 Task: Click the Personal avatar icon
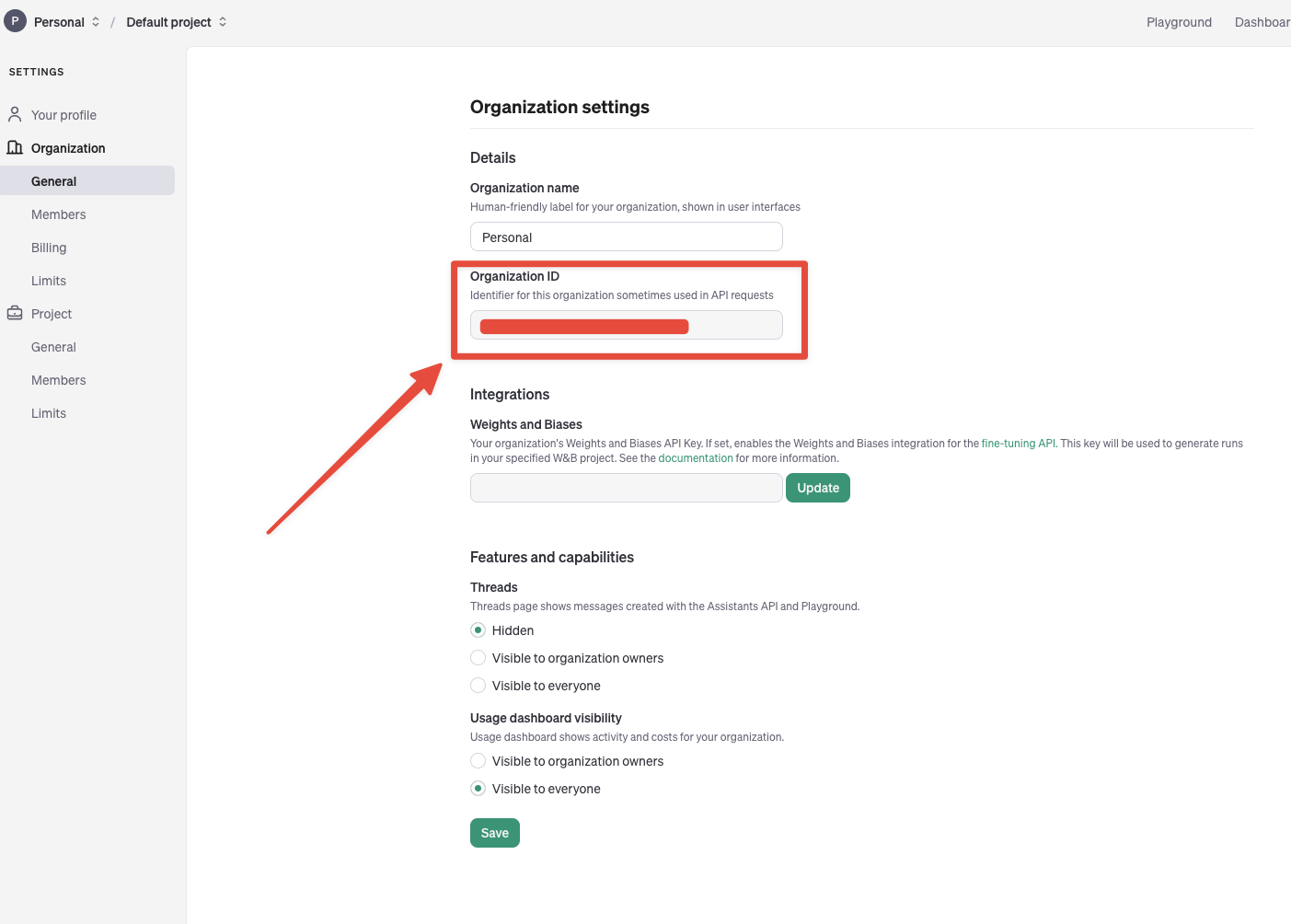click(x=15, y=21)
